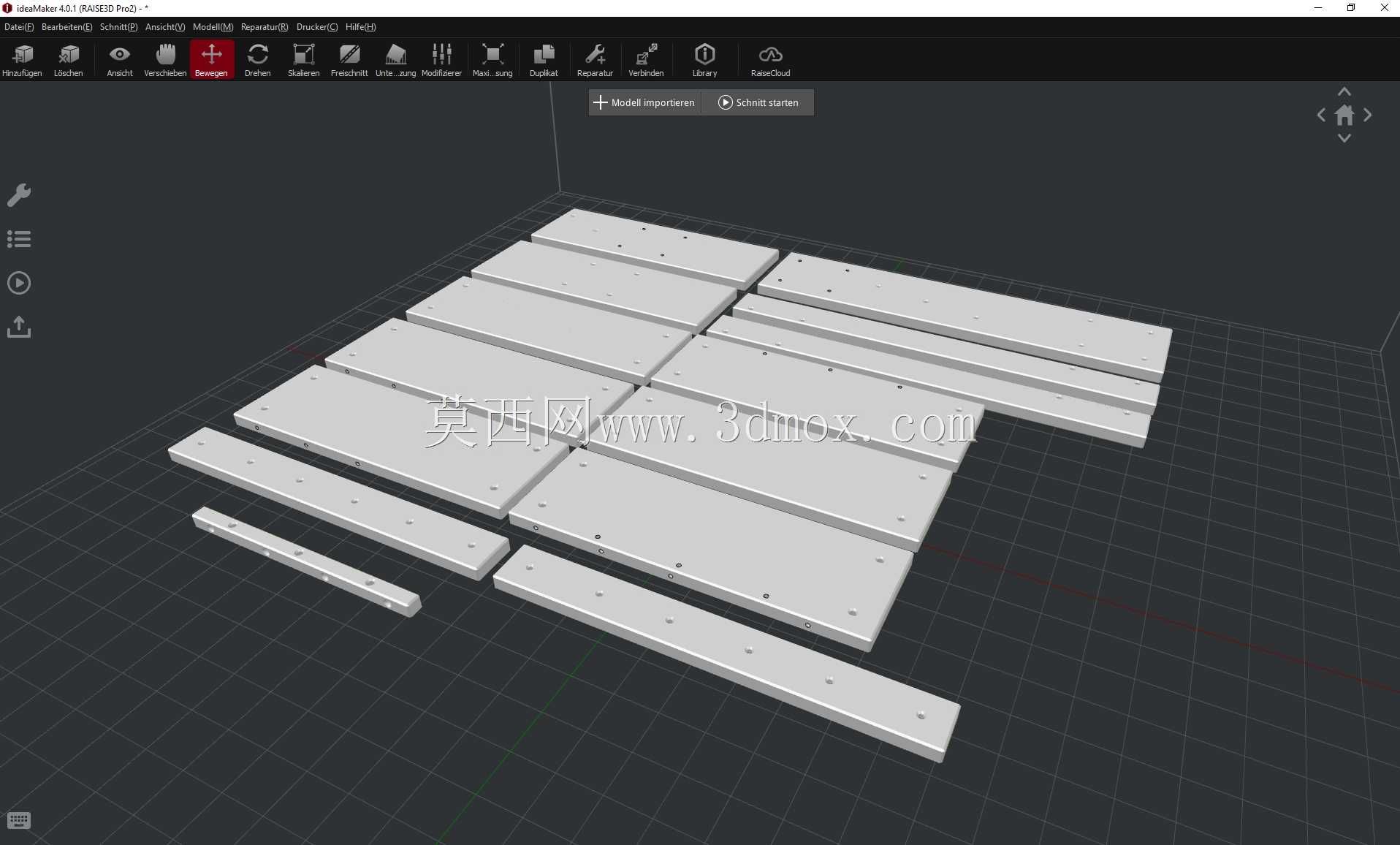Open the Reparatur menu in the menu bar
1400x845 pixels.
[265, 27]
